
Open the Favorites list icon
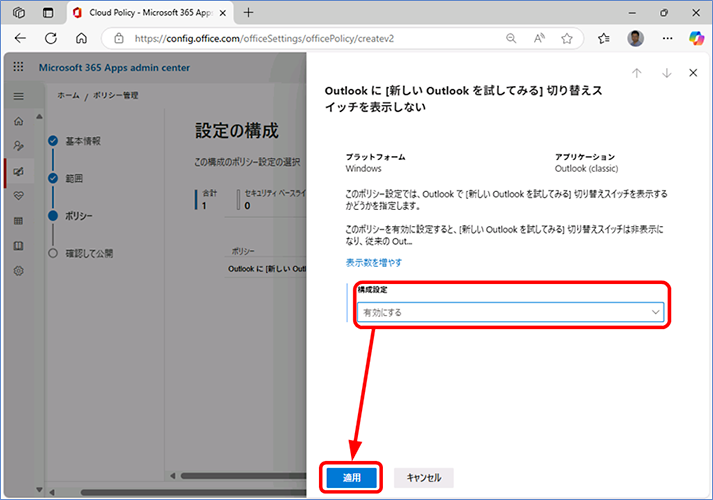click(604, 39)
